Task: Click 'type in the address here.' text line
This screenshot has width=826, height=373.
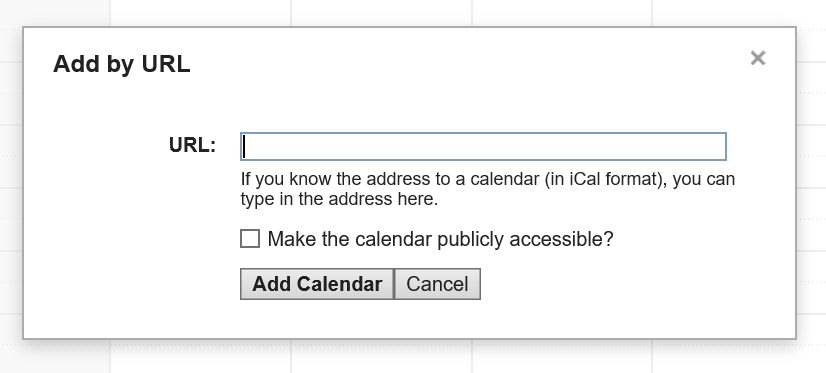Action: (x=339, y=200)
